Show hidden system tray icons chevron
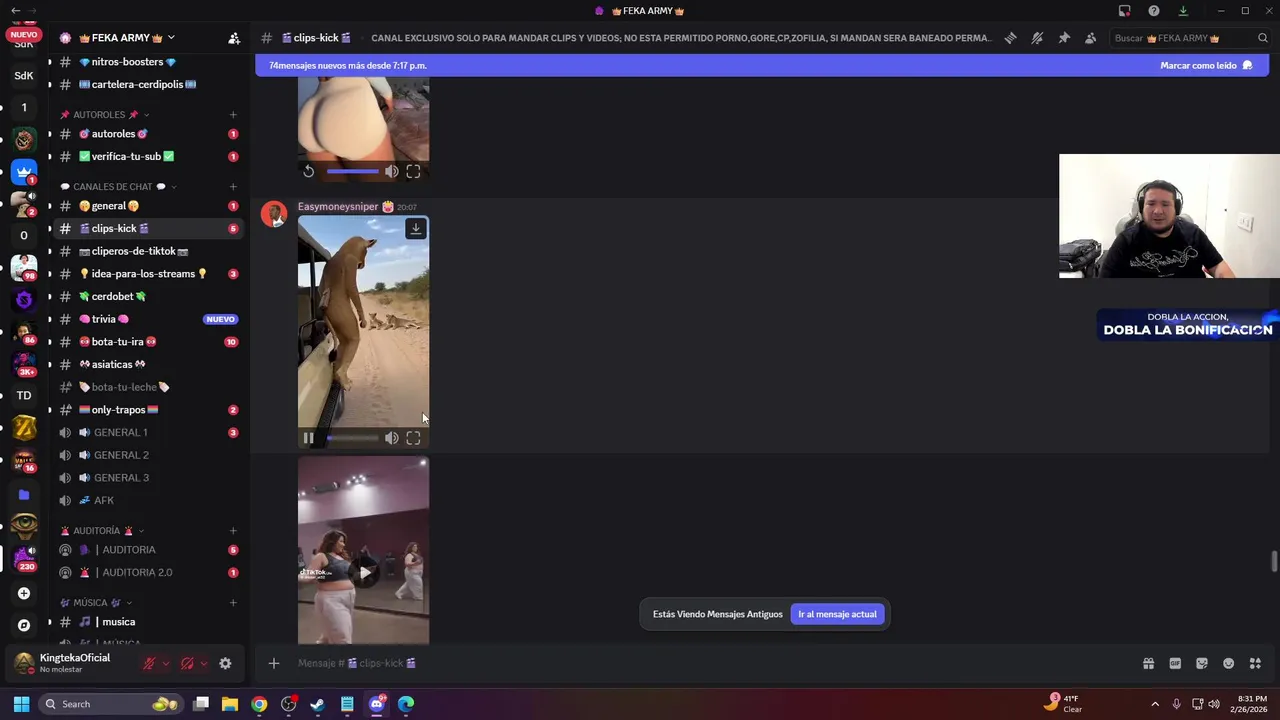The height and width of the screenshot is (720, 1280). click(x=1155, y=704)
